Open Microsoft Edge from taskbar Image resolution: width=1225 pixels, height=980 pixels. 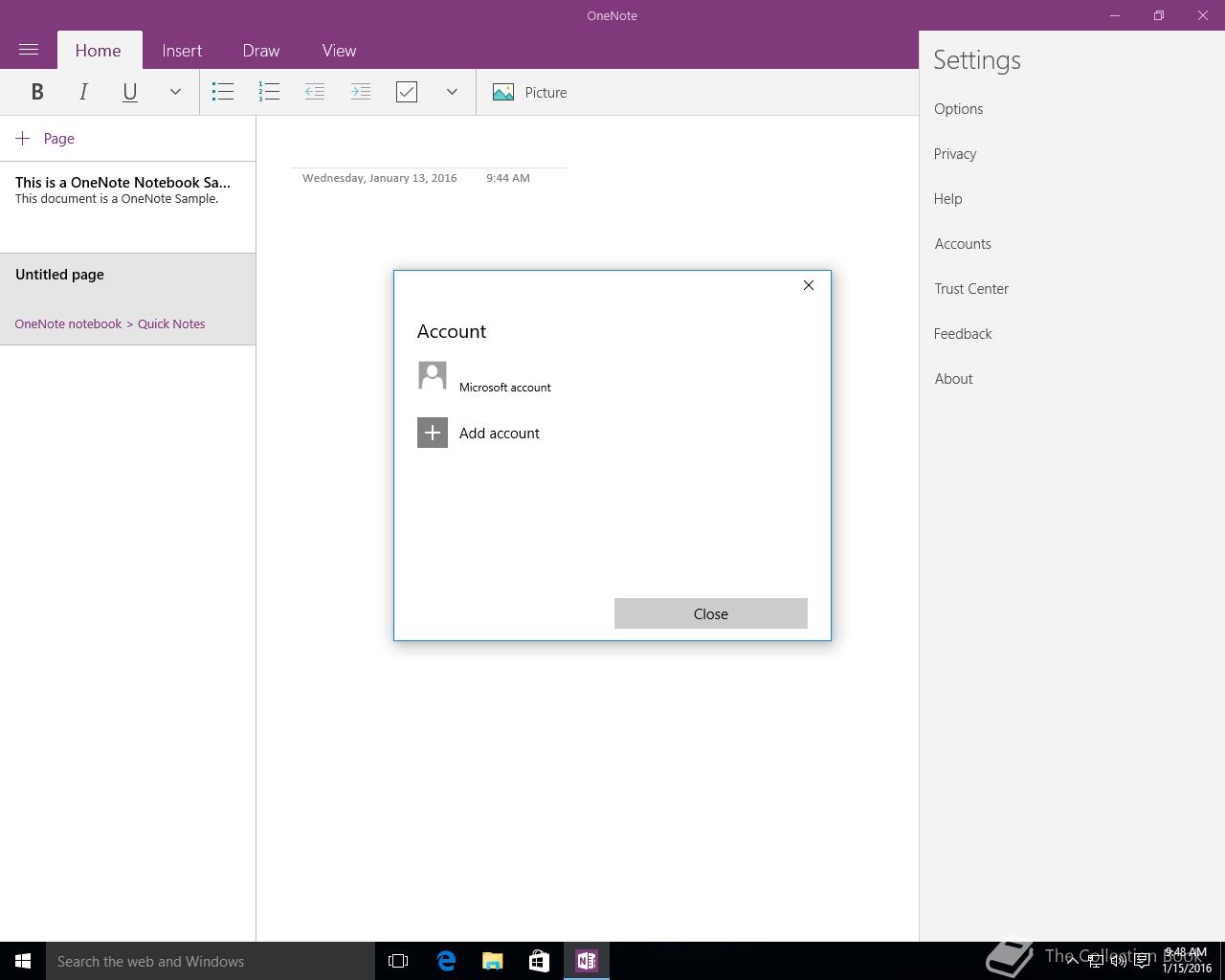(x=446, y=961)
